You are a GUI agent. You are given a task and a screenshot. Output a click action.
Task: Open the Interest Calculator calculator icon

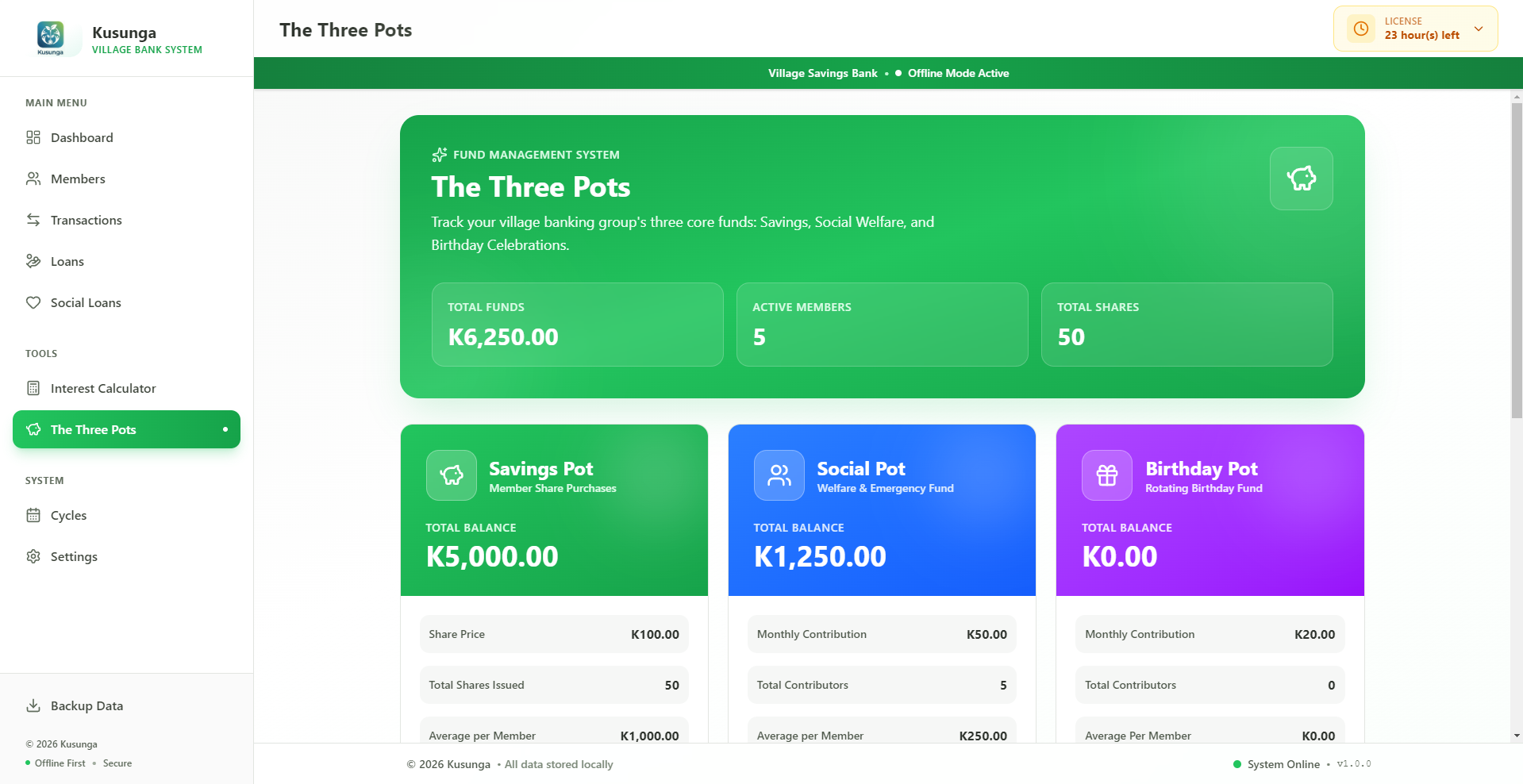(33, 388)
